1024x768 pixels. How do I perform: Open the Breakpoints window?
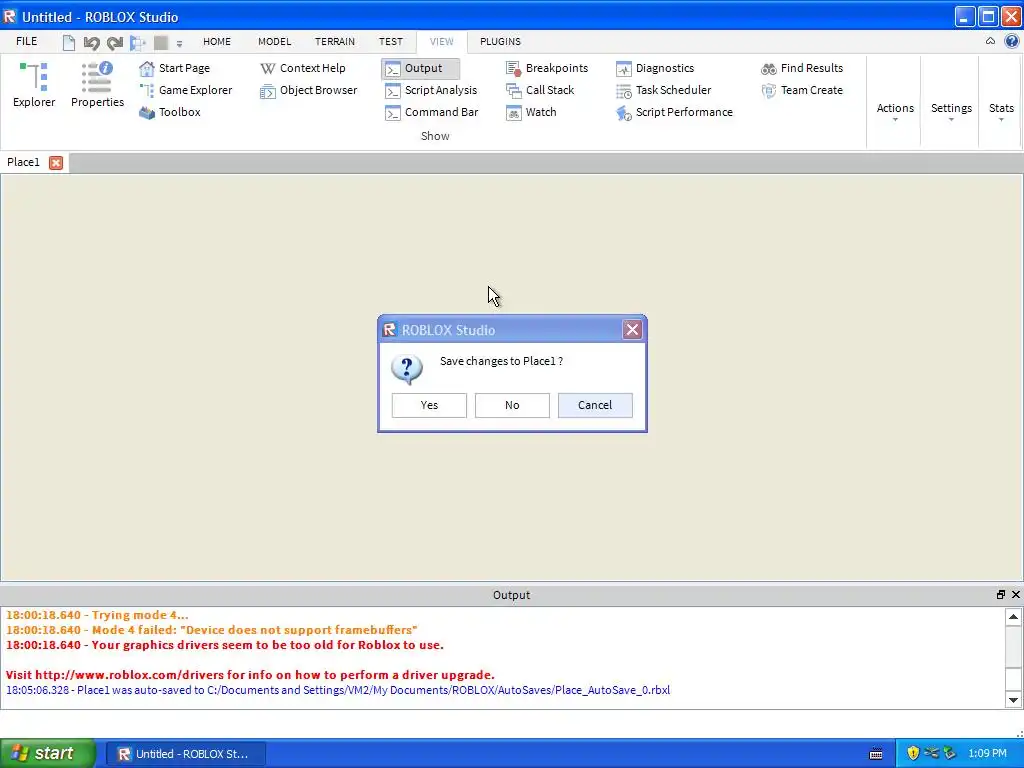[547, 68]
